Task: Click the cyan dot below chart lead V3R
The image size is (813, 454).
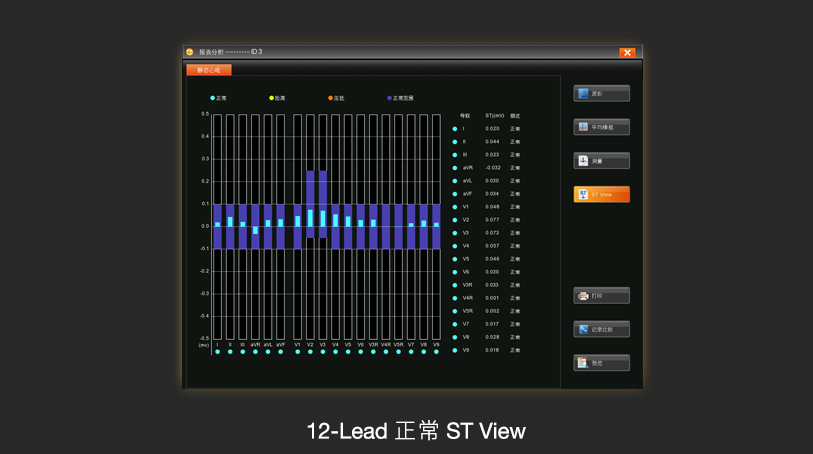Action: tap(373, 352)
